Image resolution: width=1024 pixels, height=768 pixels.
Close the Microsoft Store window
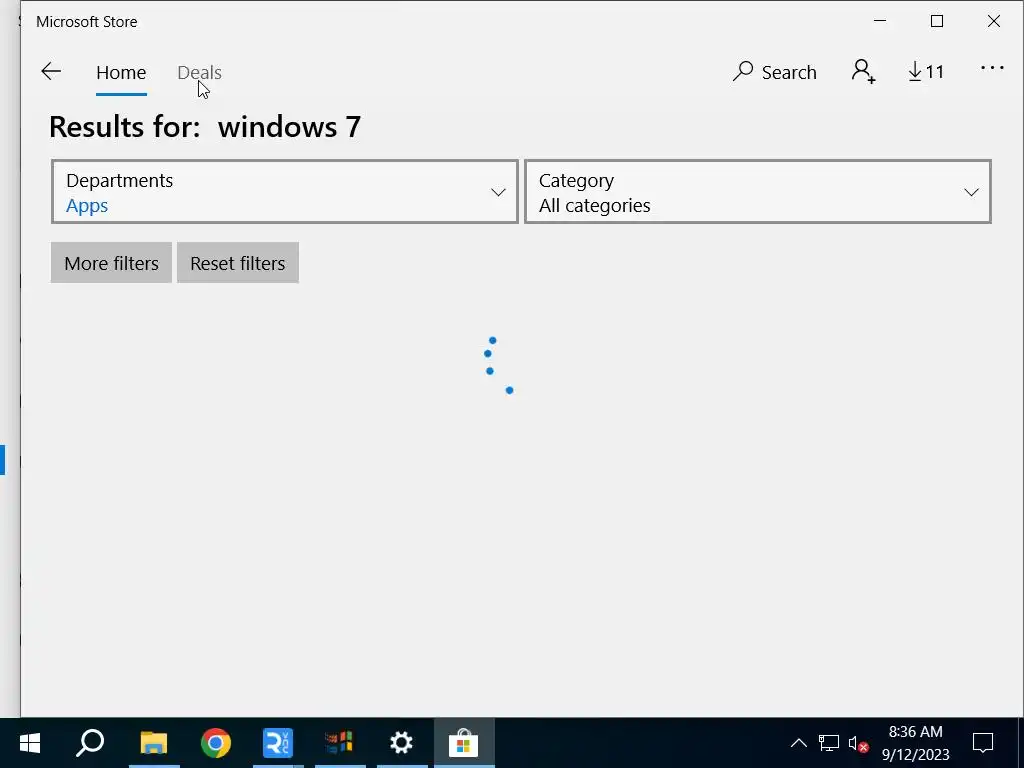tap(993, 21)
